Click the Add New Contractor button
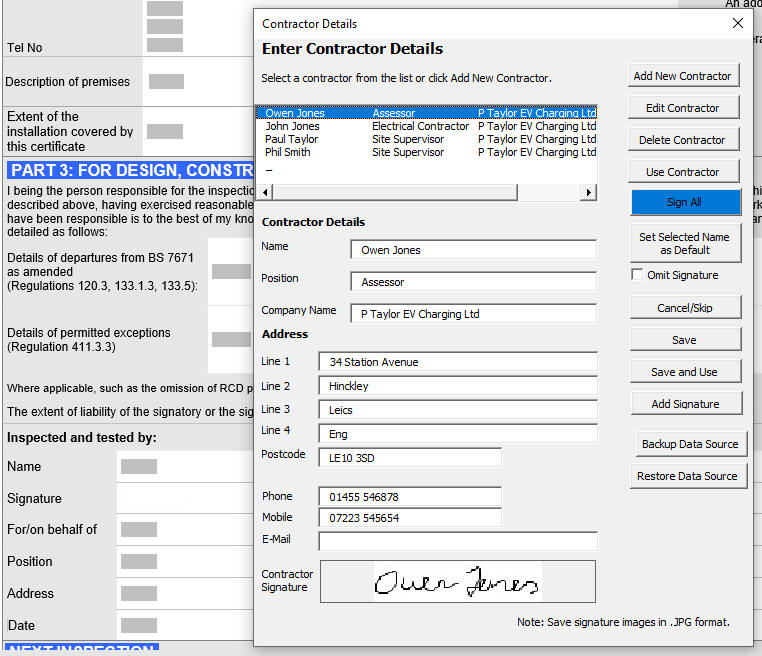762x656 pixels. click(x=683, y=76)
